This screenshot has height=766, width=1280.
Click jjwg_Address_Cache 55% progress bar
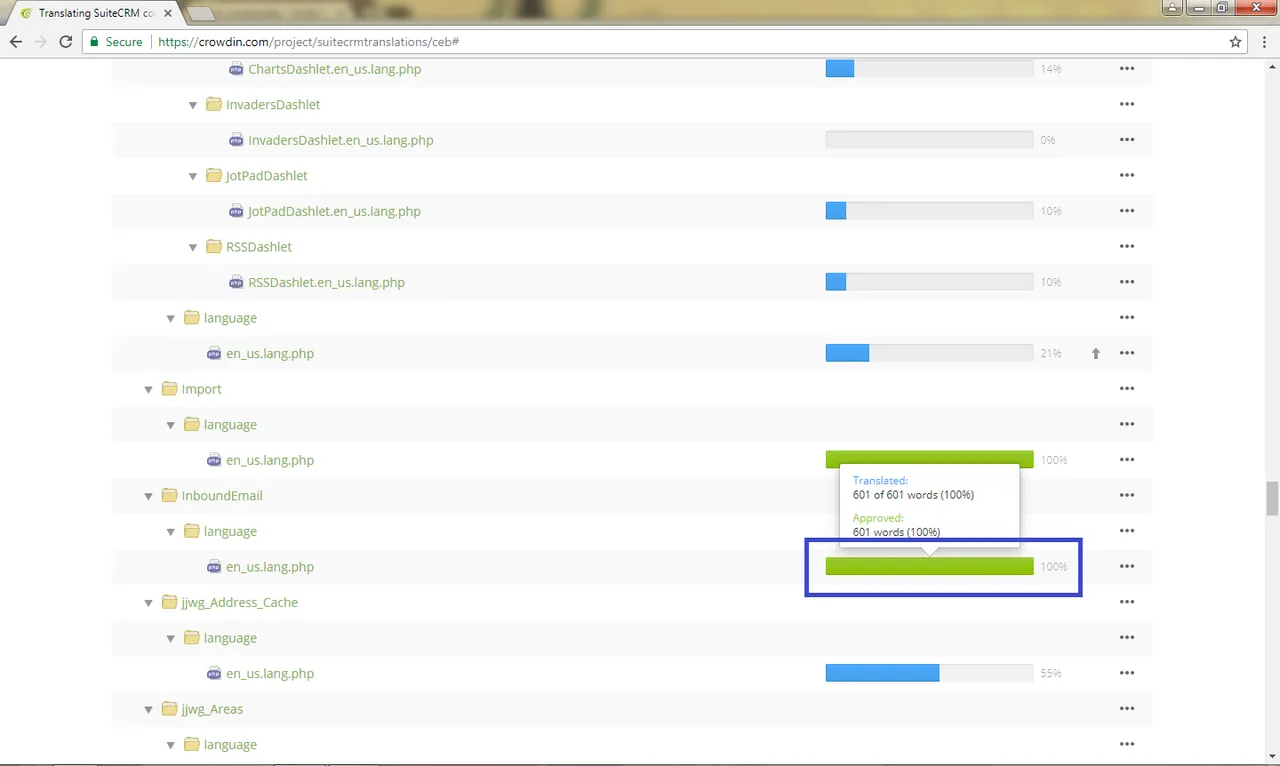(x=929, y=673)
